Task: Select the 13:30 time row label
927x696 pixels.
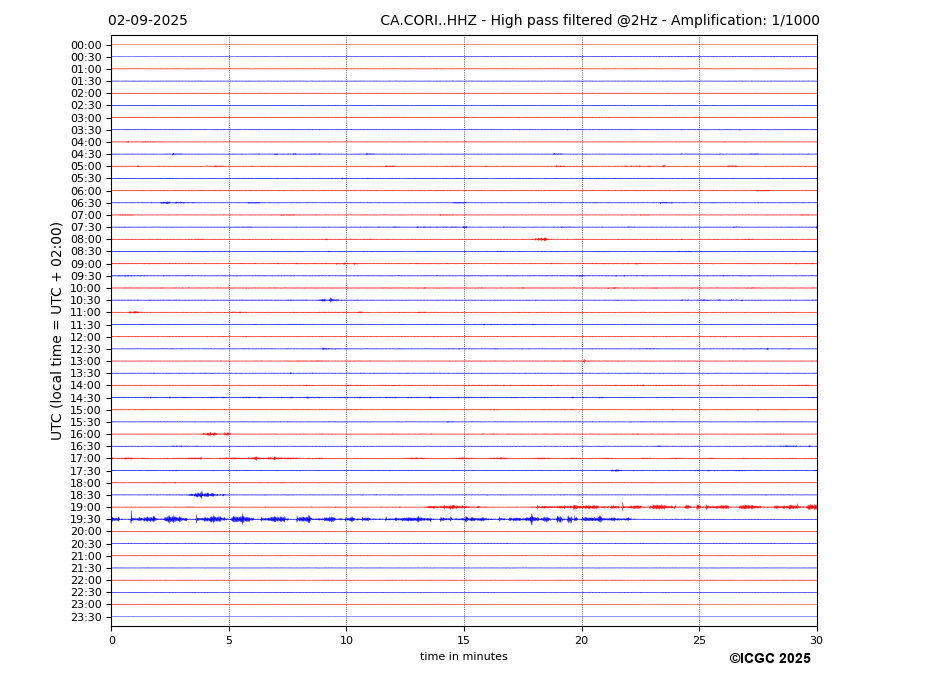Action: point(86,374)
